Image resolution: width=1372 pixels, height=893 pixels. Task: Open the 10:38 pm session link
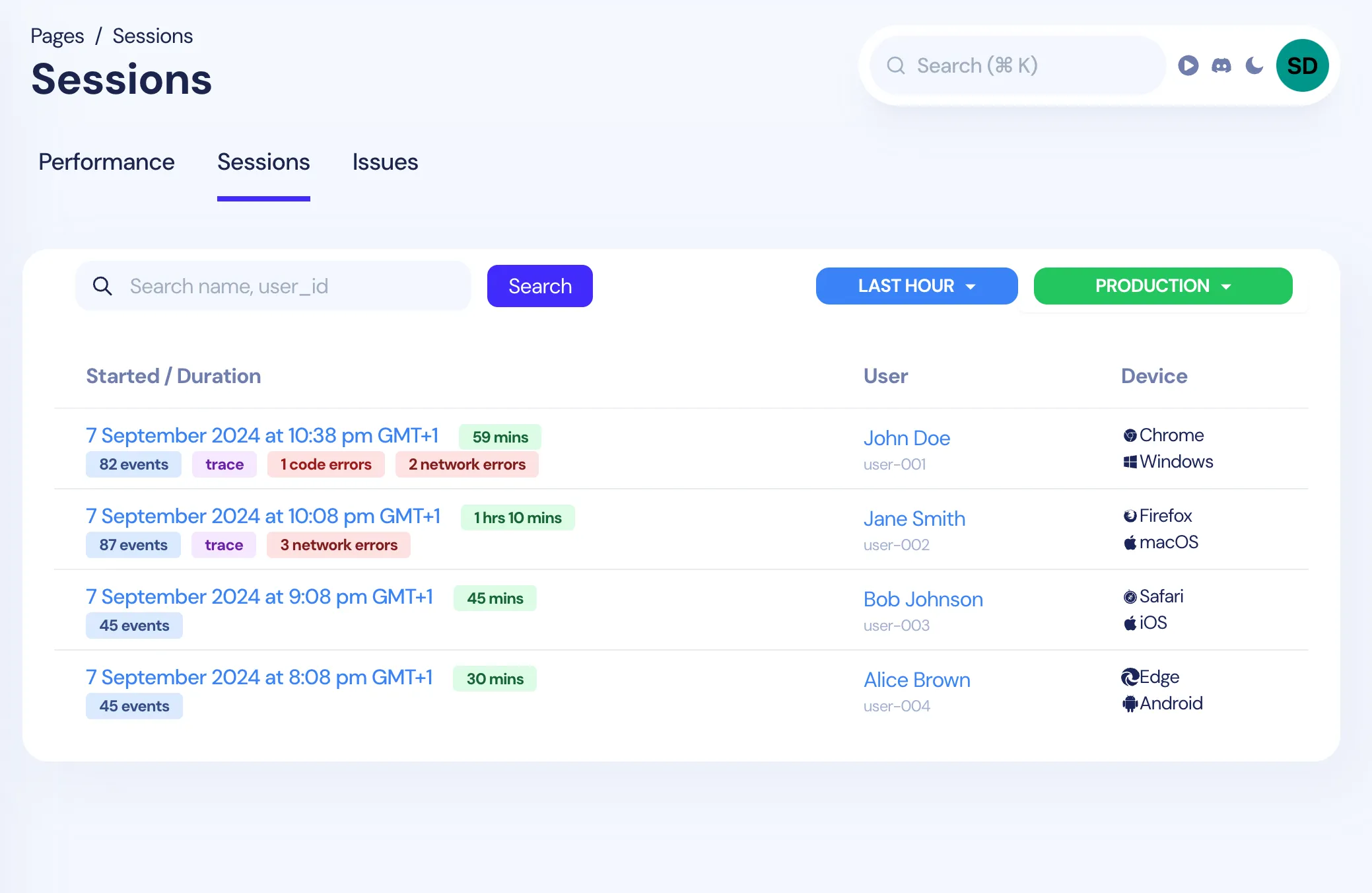[262, 436]
